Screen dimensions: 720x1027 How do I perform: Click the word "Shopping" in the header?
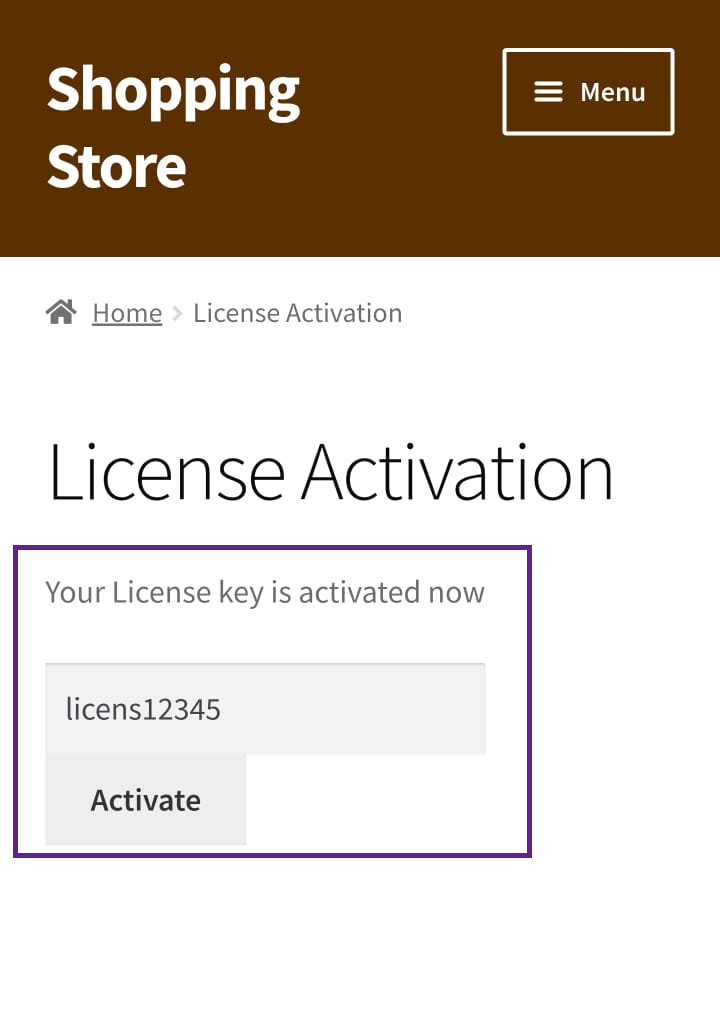pyautogui.click(x=173, y=90)
